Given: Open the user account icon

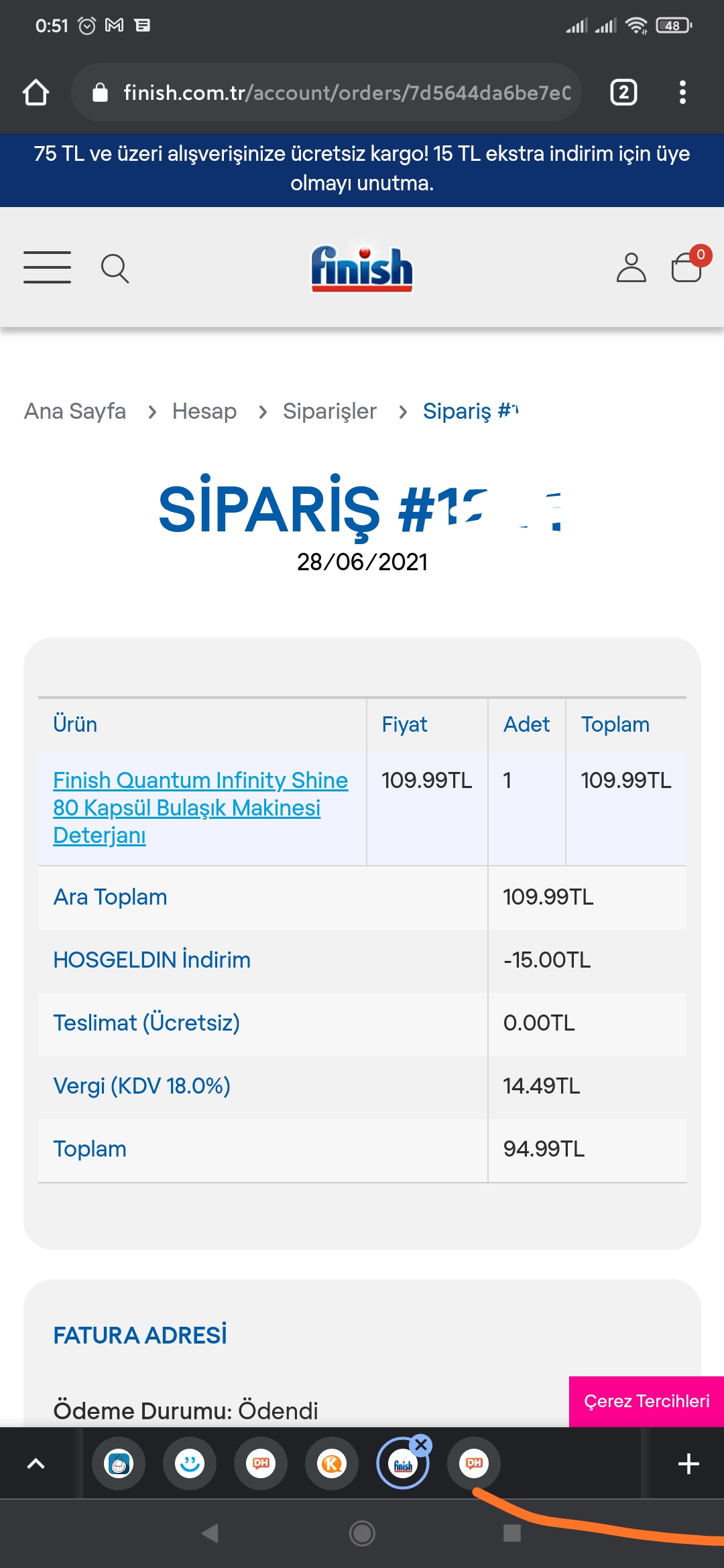Looking at the screenshot, I should 631,267.
